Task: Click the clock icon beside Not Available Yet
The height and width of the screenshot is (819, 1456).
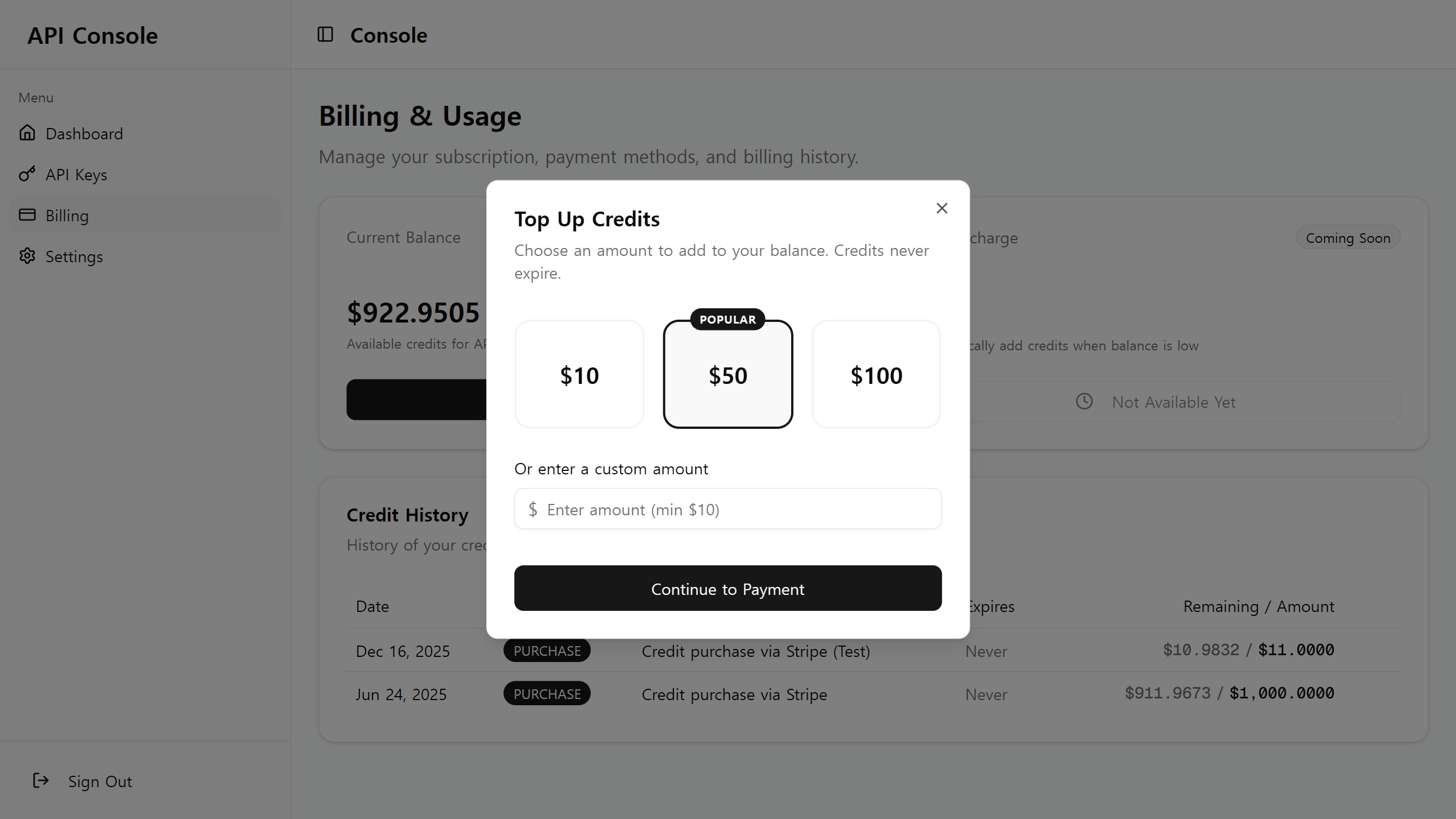Action: (x=1084, y=402)
